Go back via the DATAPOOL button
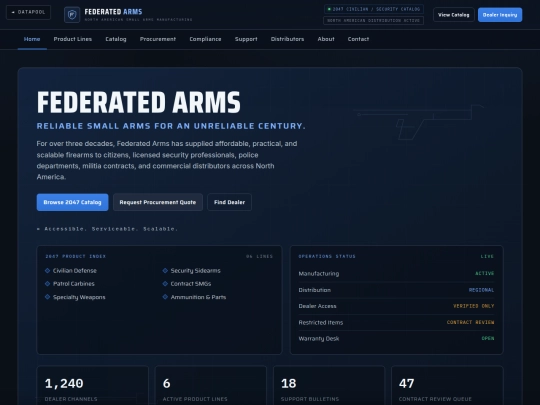 [29, 12]
